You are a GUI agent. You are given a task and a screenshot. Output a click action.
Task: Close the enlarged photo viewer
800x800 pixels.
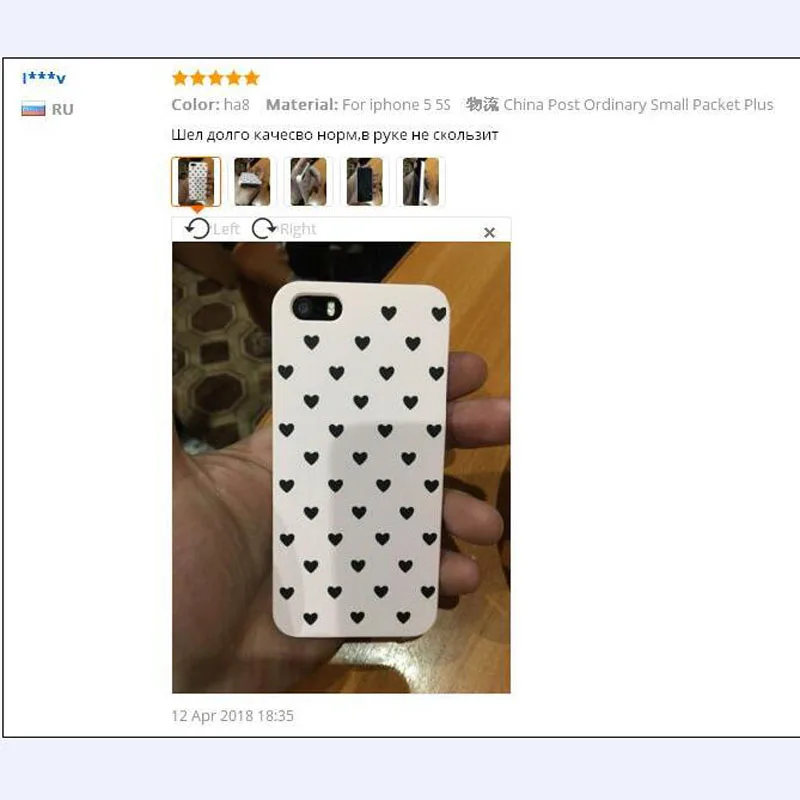coord(489,233)
